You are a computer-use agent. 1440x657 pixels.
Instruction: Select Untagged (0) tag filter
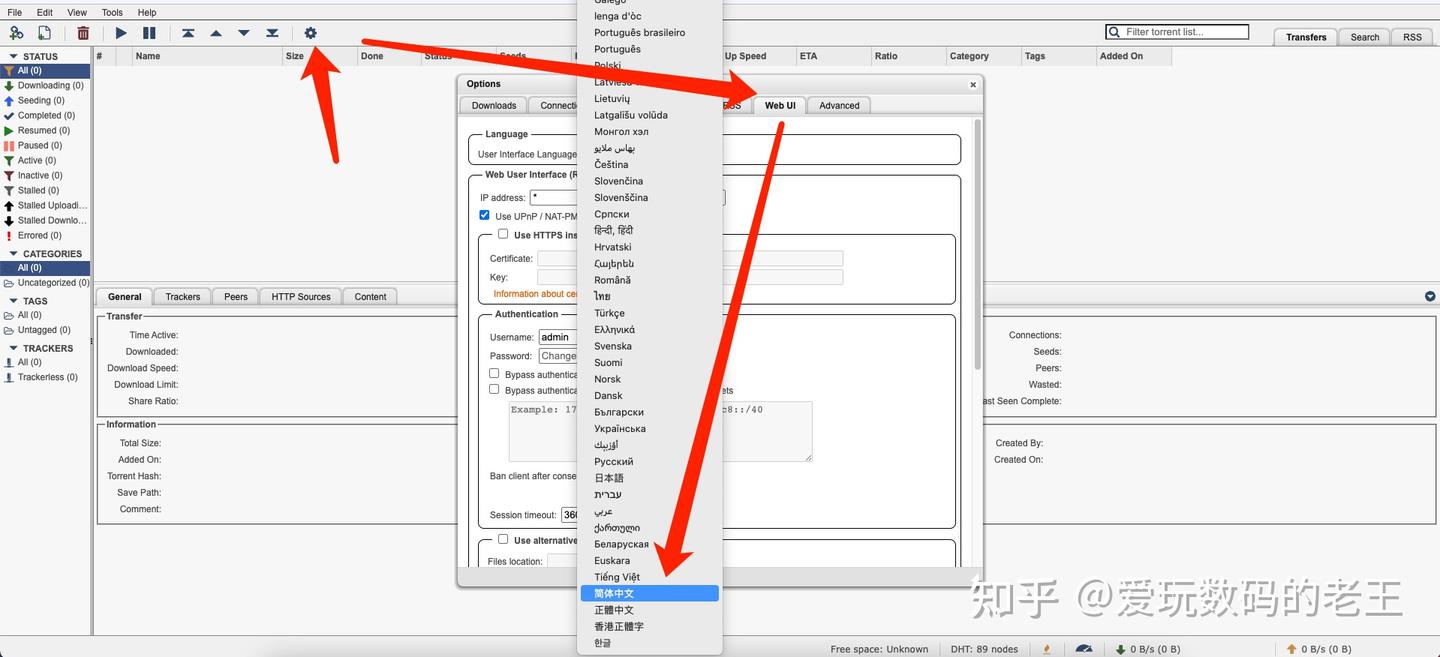[45, 329]
